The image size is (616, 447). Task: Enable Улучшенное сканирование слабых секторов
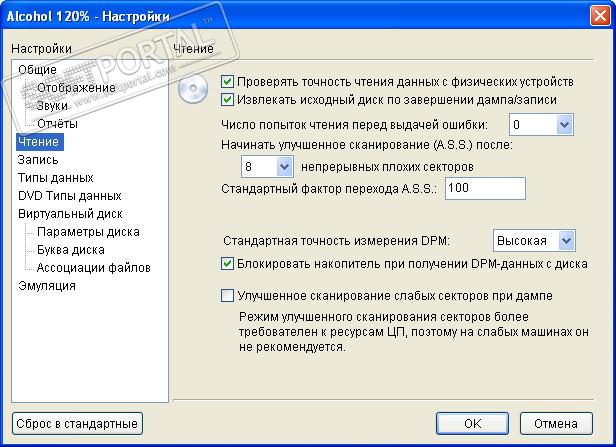[x=227, y=295]
